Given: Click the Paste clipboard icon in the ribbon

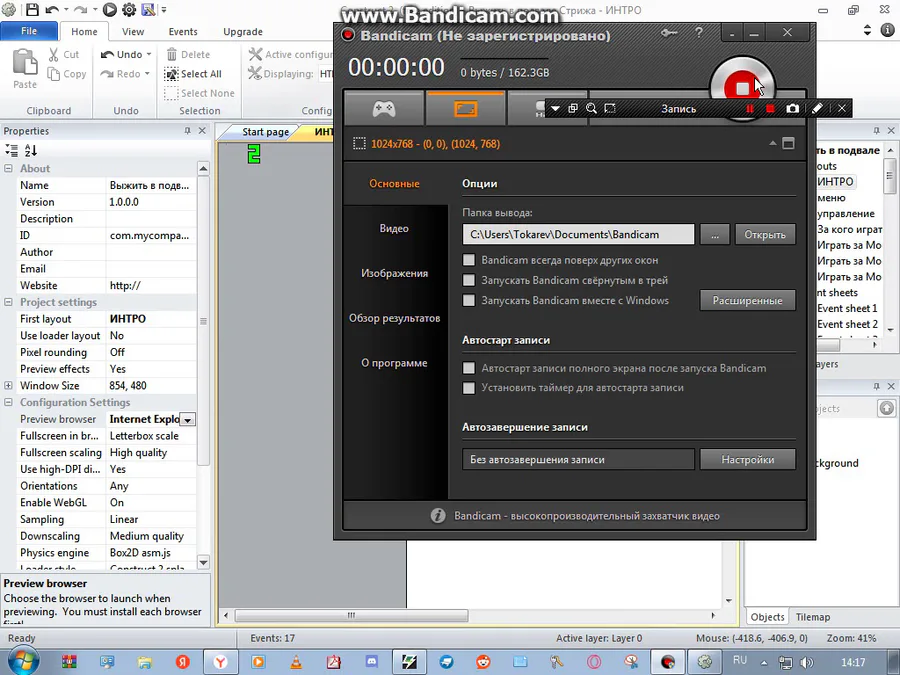Looking at the screenshot, I should 25,62.
